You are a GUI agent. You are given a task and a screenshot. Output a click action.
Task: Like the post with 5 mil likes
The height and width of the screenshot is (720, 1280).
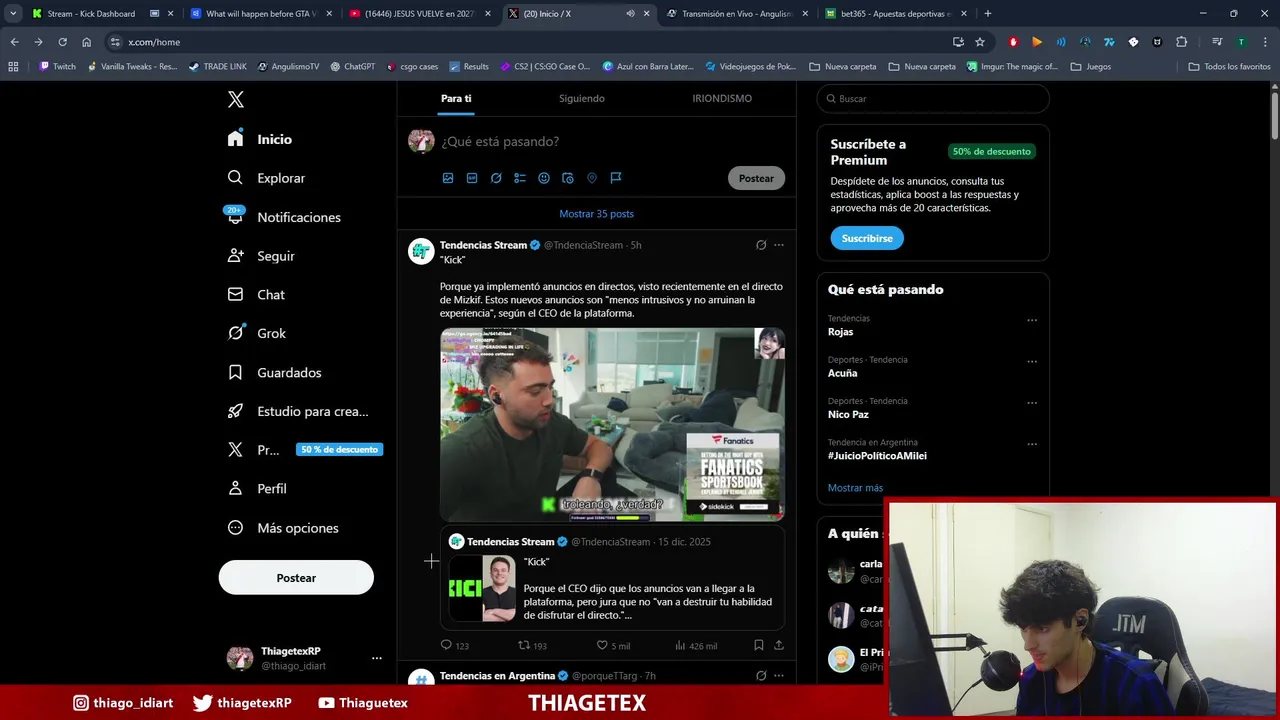tap(613, 646)
